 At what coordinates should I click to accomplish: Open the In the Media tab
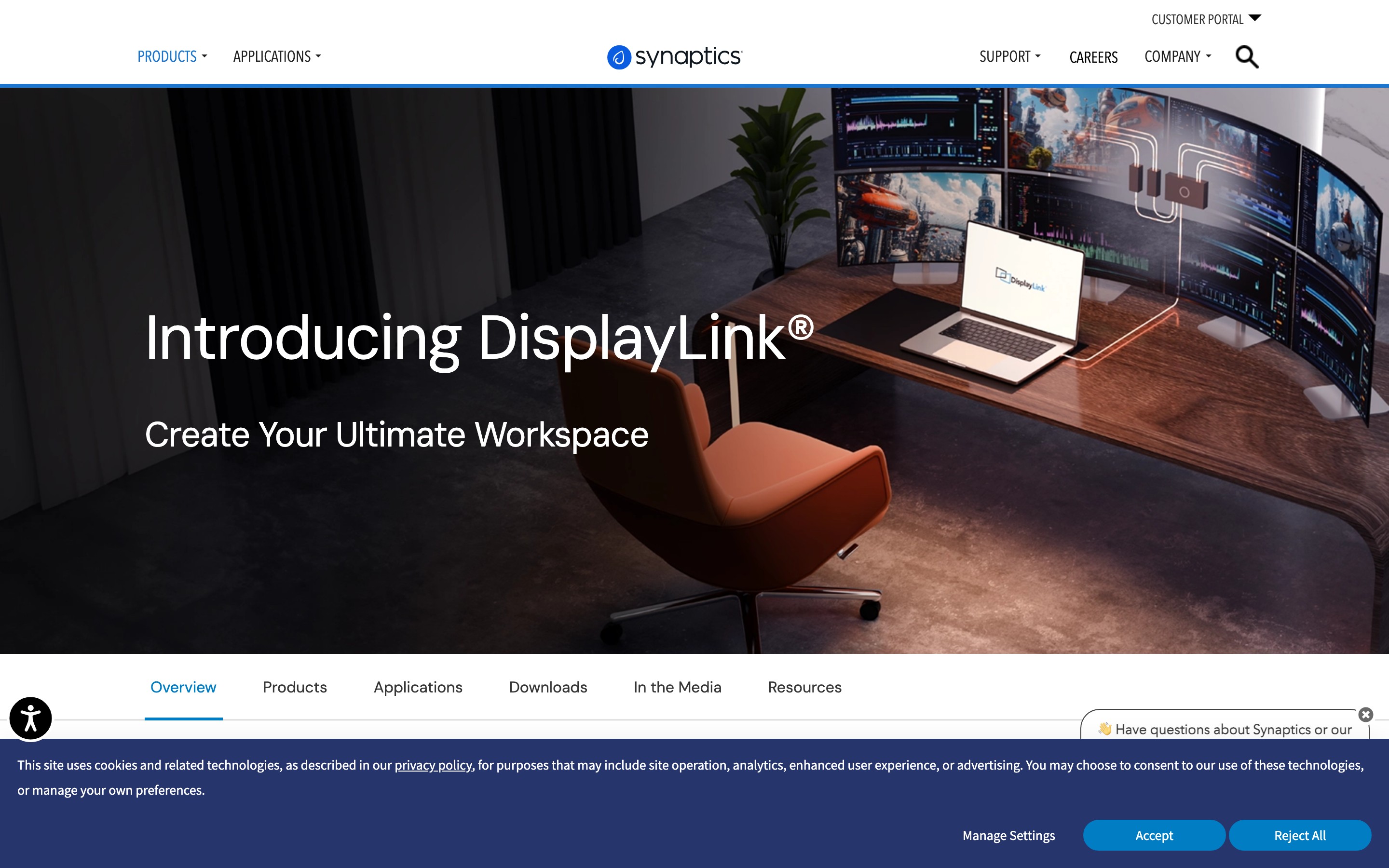click(677, 687)
